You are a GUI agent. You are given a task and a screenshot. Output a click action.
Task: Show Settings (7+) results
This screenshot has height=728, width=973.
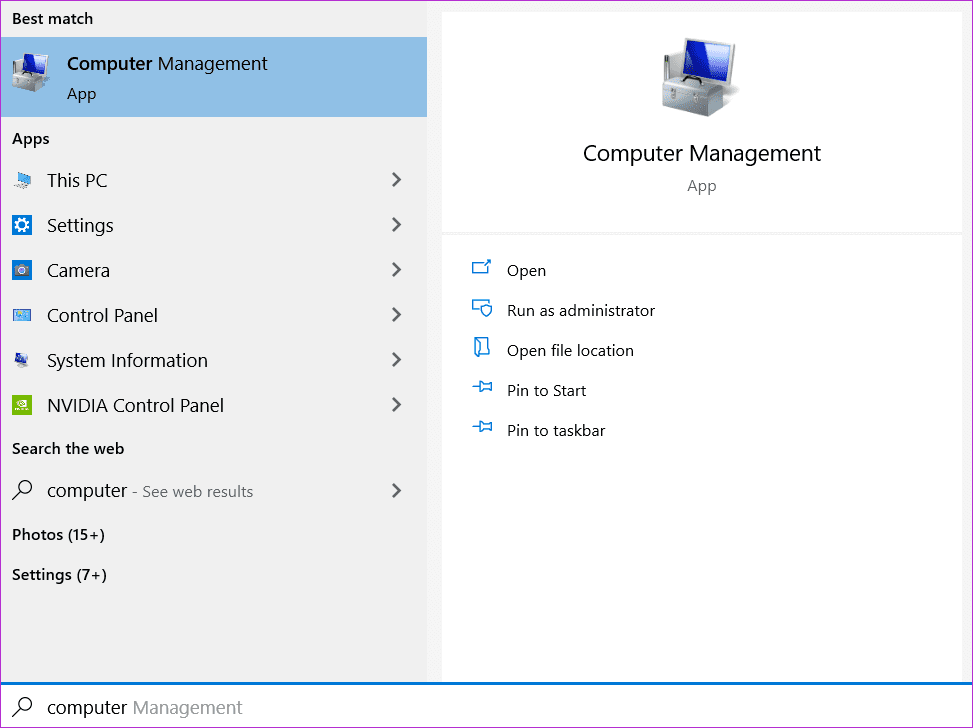(x=59, y=575)
